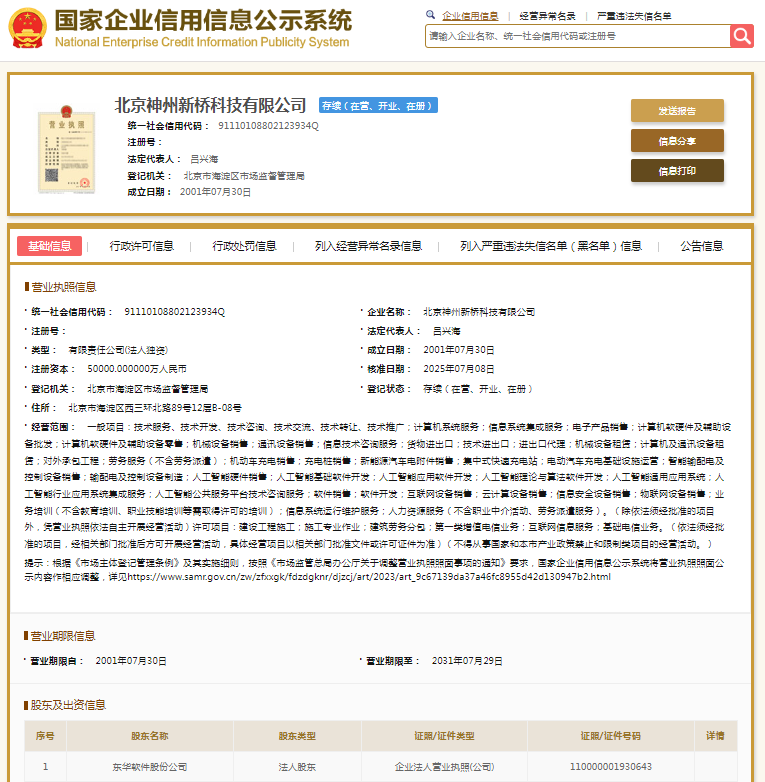Click the blue 存续 status badge
Image resolution: width=765 pixels, height=782 pixels.
point(377,106)
